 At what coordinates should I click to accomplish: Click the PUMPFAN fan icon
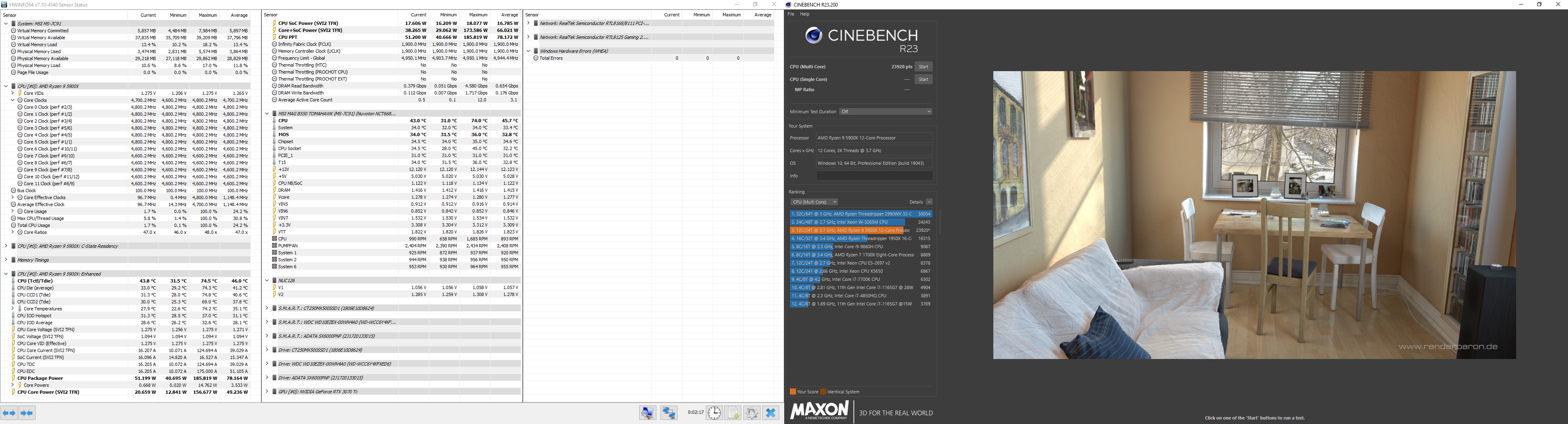point(274,246)
